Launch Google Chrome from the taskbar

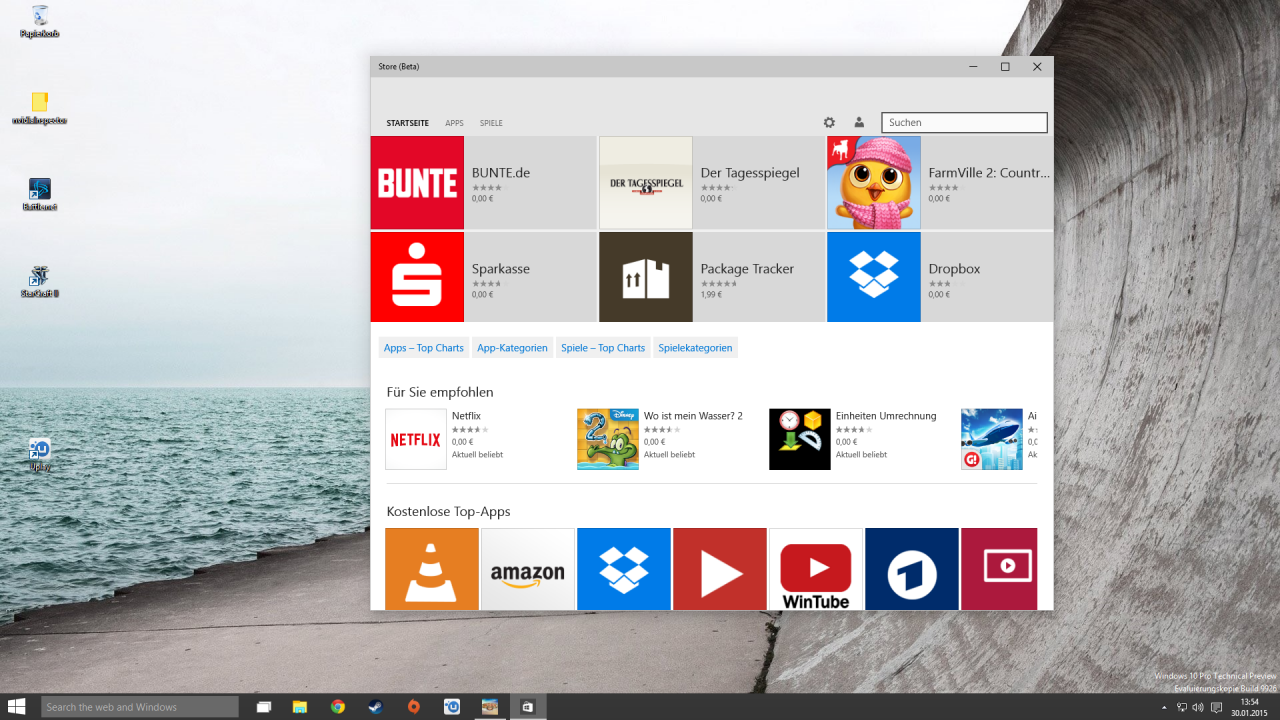[338, 707]
